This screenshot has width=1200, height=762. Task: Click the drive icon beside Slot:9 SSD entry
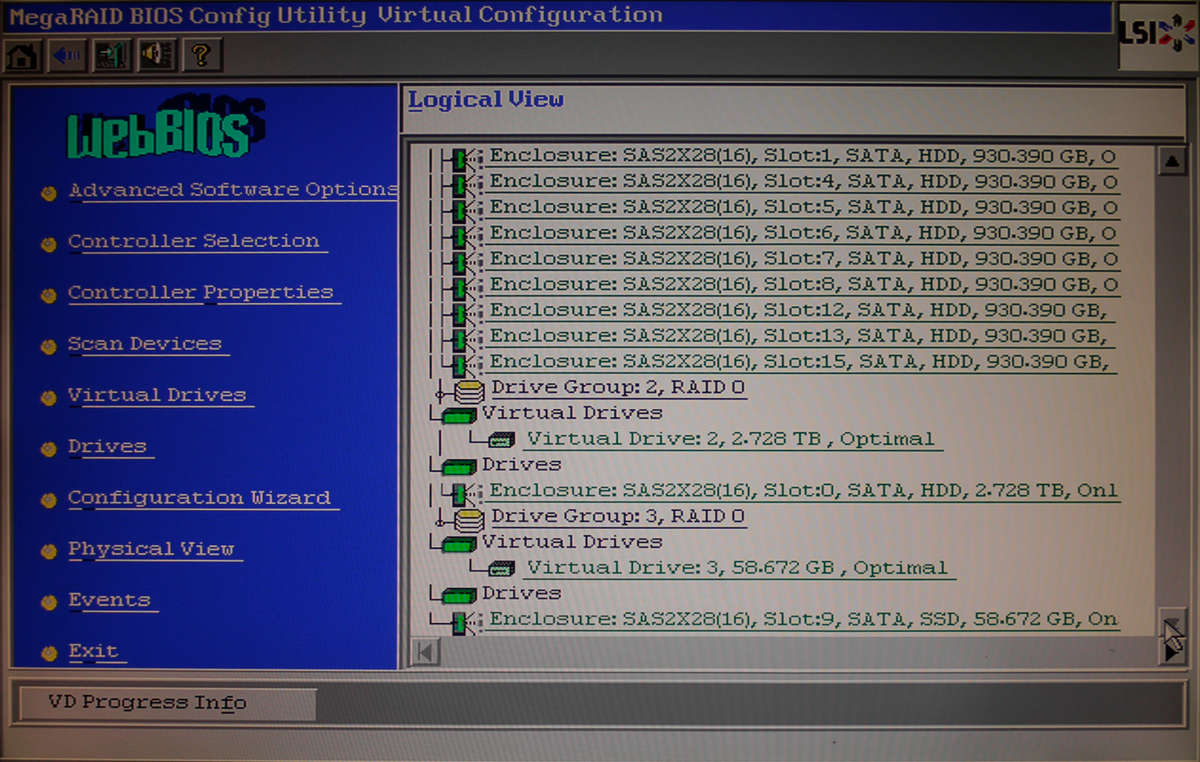coord(463,618)
